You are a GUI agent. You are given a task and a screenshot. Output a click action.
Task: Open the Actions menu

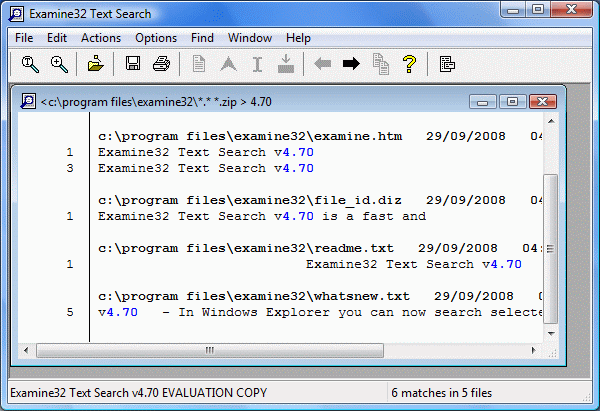tap(101, 38)
